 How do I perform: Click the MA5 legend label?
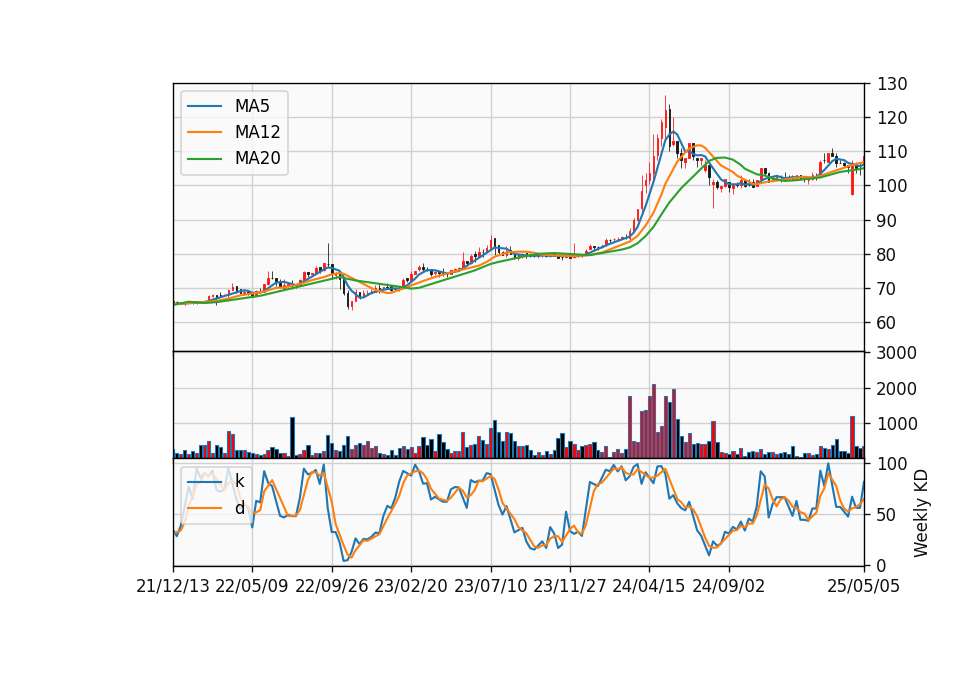coord(252,106)
